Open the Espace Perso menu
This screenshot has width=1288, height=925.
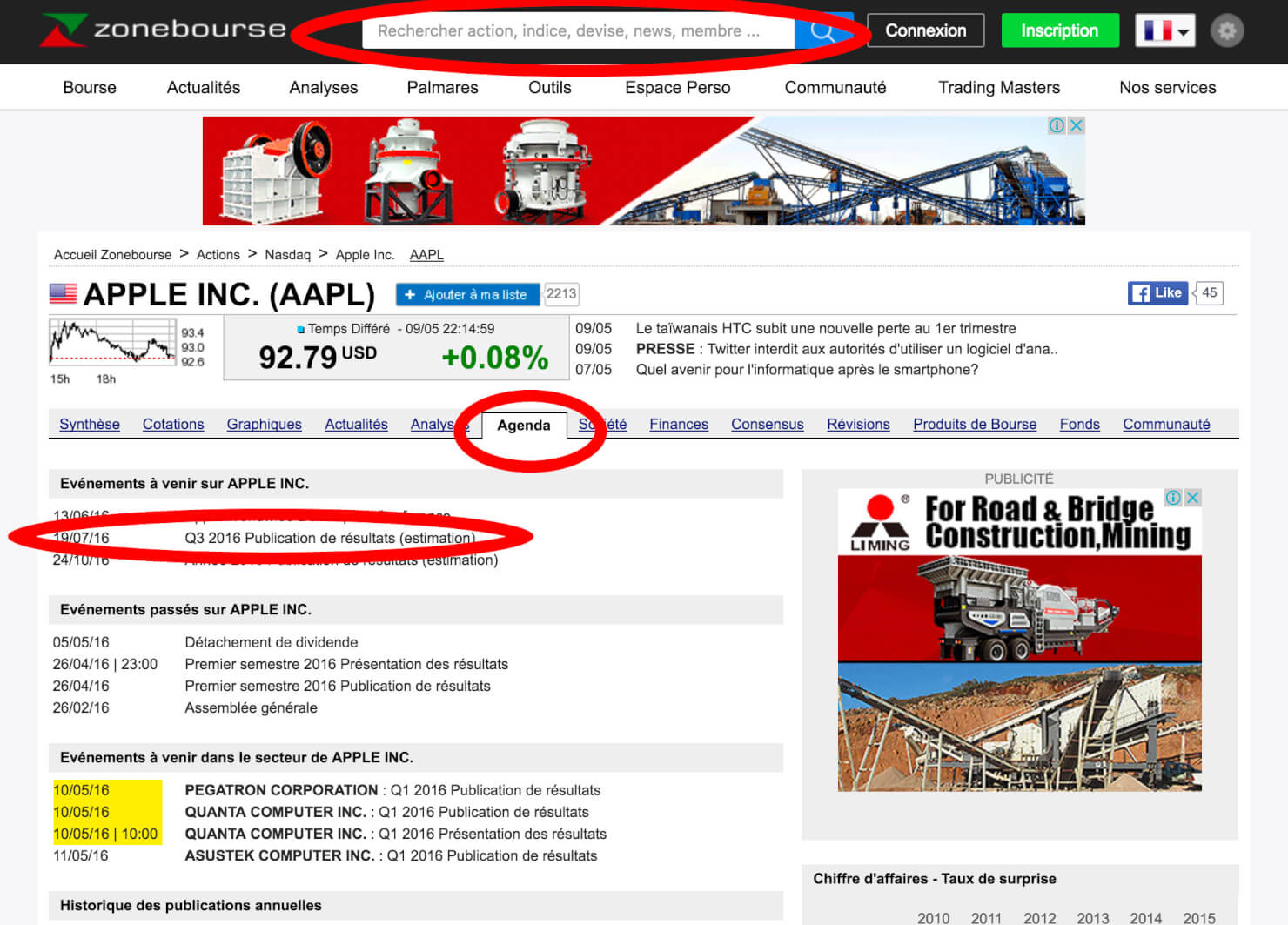(678, 87)
